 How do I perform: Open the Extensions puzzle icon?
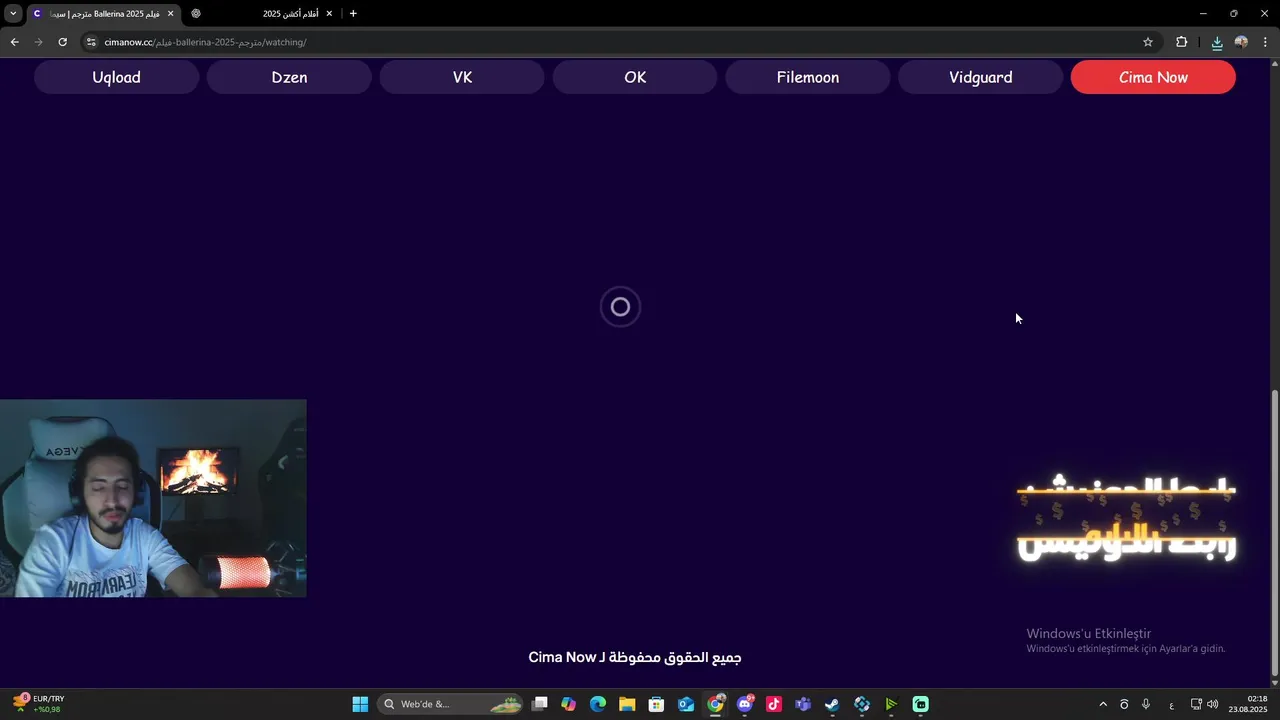(1182, 42)
